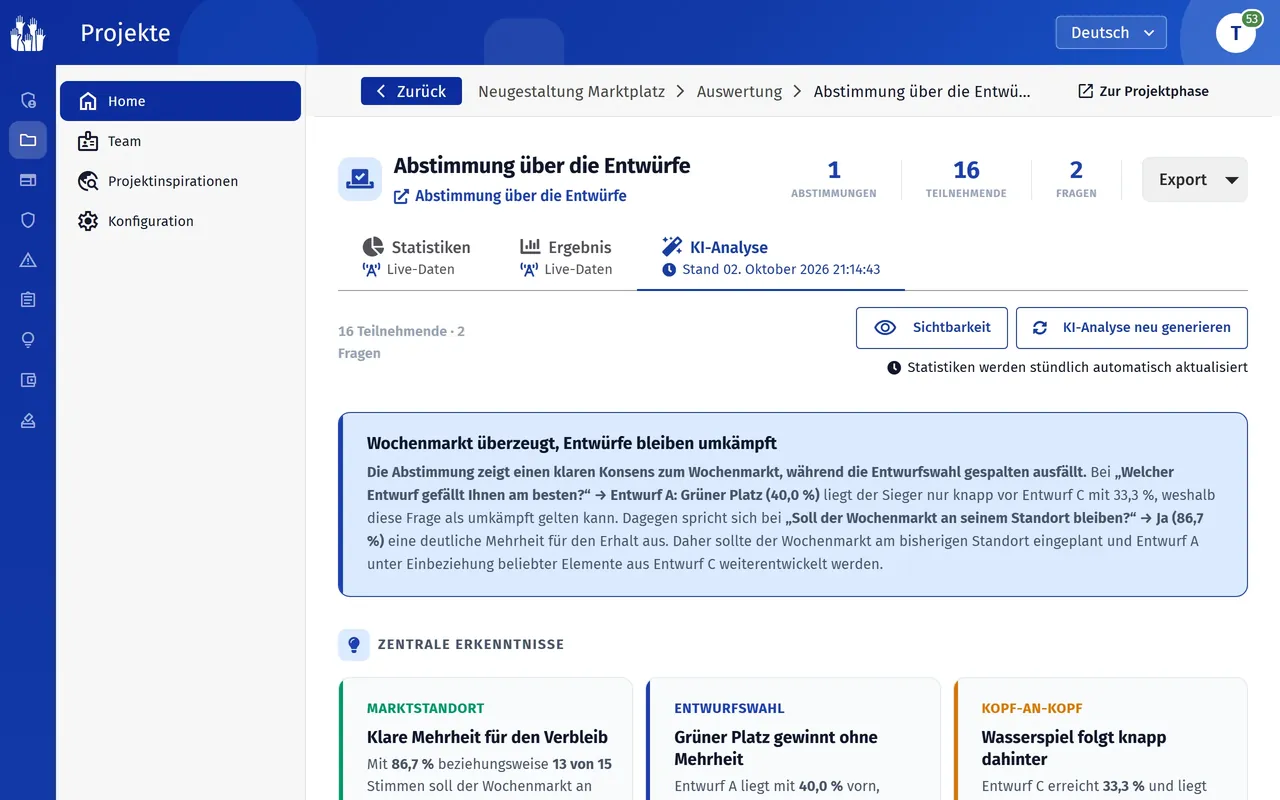Open the folder icon in sidebar
The width and height of the screenshot is (1280, 800).
pos(28,140)
